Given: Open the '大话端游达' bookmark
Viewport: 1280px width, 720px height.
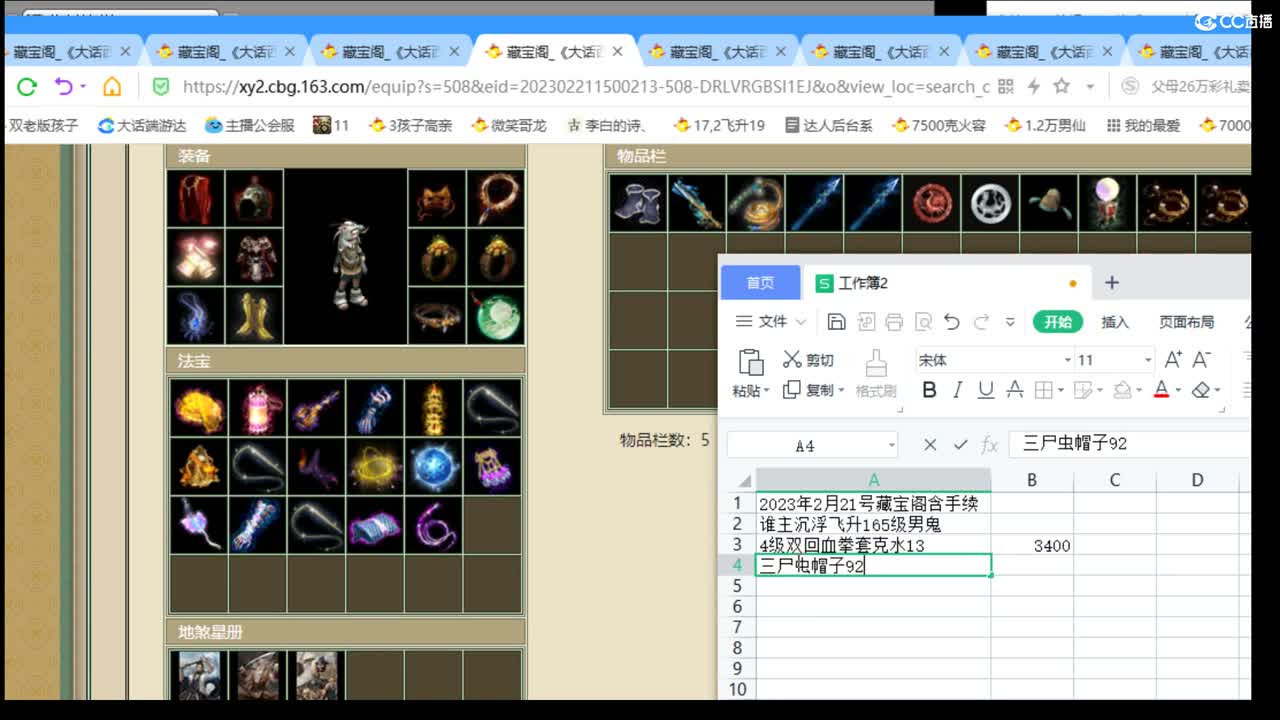Looking at the screenshot, I should click(142, 125).
